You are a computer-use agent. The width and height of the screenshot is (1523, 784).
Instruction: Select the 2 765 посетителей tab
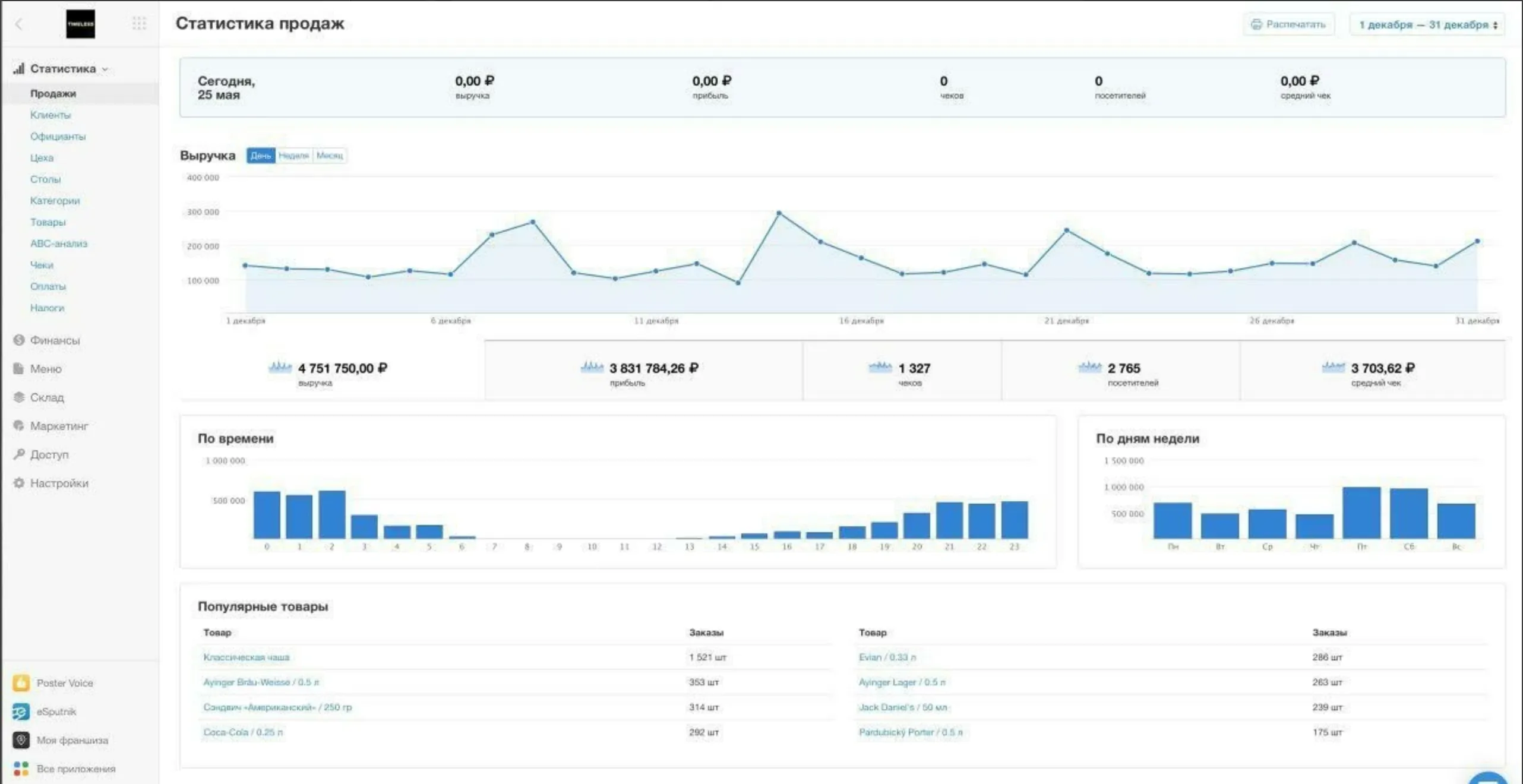click(x=1120, y=371)
